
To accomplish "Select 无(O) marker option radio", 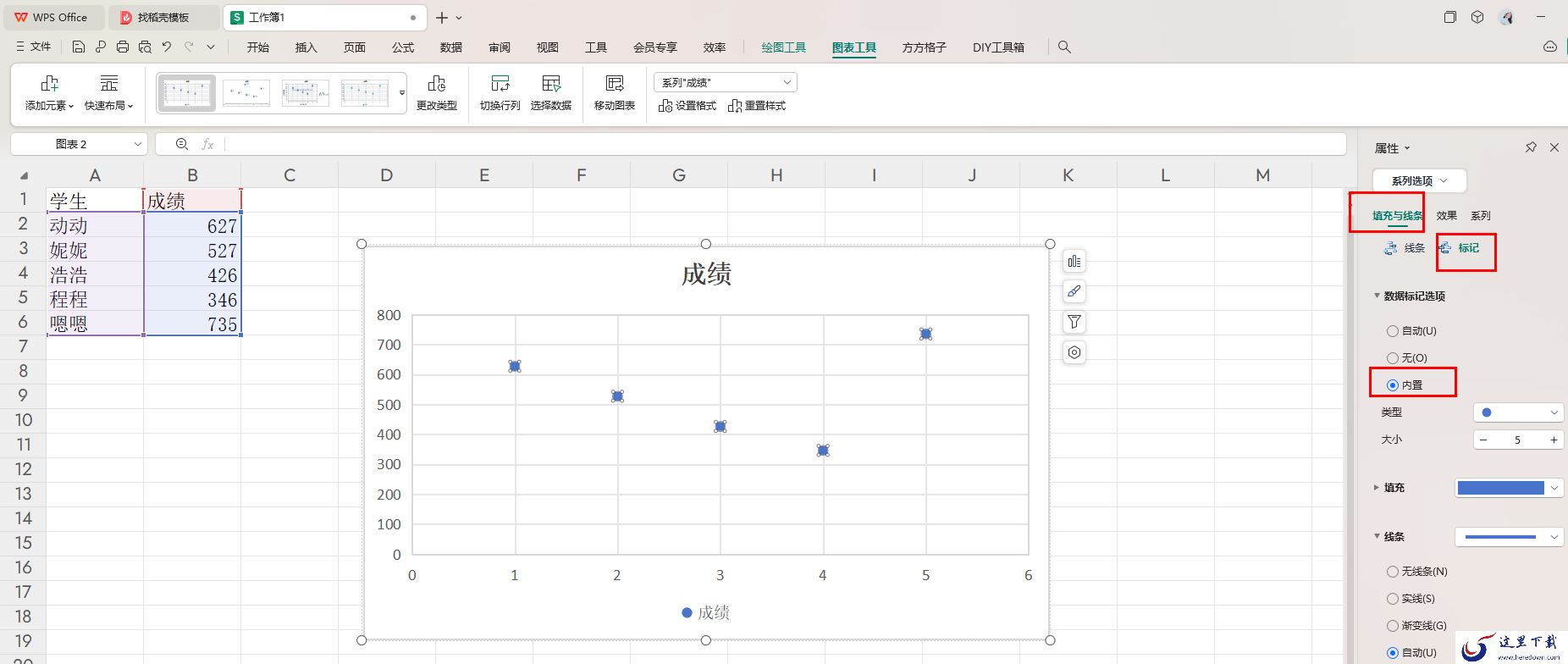I will (1392, 358).
